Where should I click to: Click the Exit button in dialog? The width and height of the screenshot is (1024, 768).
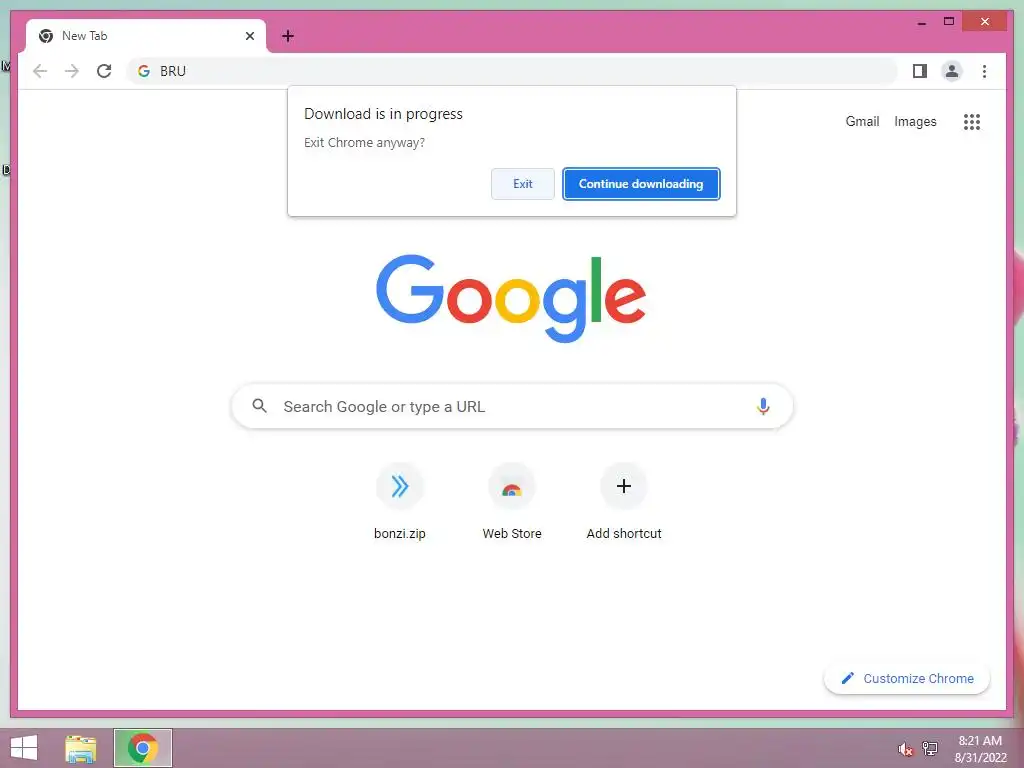[522, 184]
